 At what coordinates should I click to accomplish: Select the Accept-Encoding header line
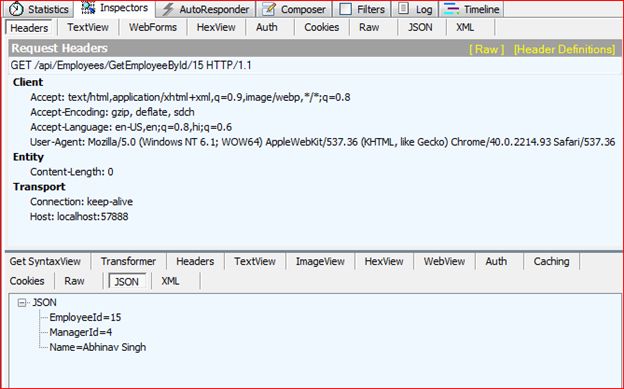coord(112,112)
